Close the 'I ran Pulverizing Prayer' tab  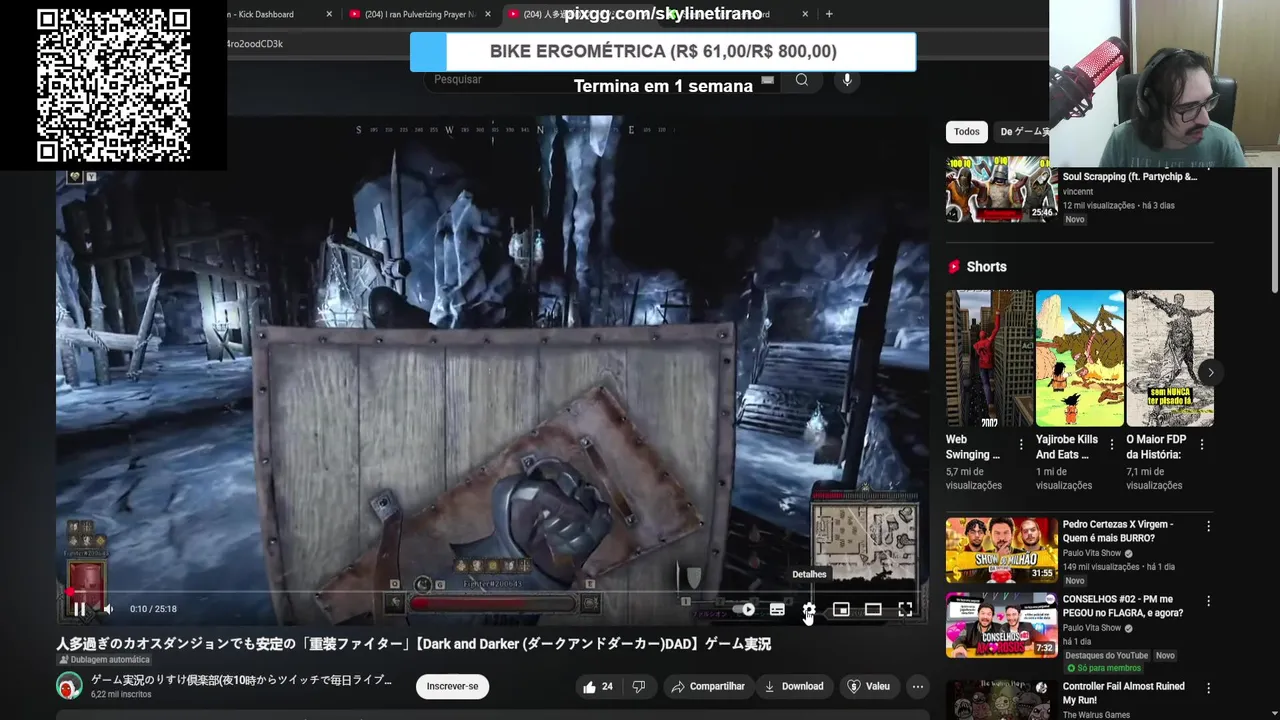(x=487, y=14)
